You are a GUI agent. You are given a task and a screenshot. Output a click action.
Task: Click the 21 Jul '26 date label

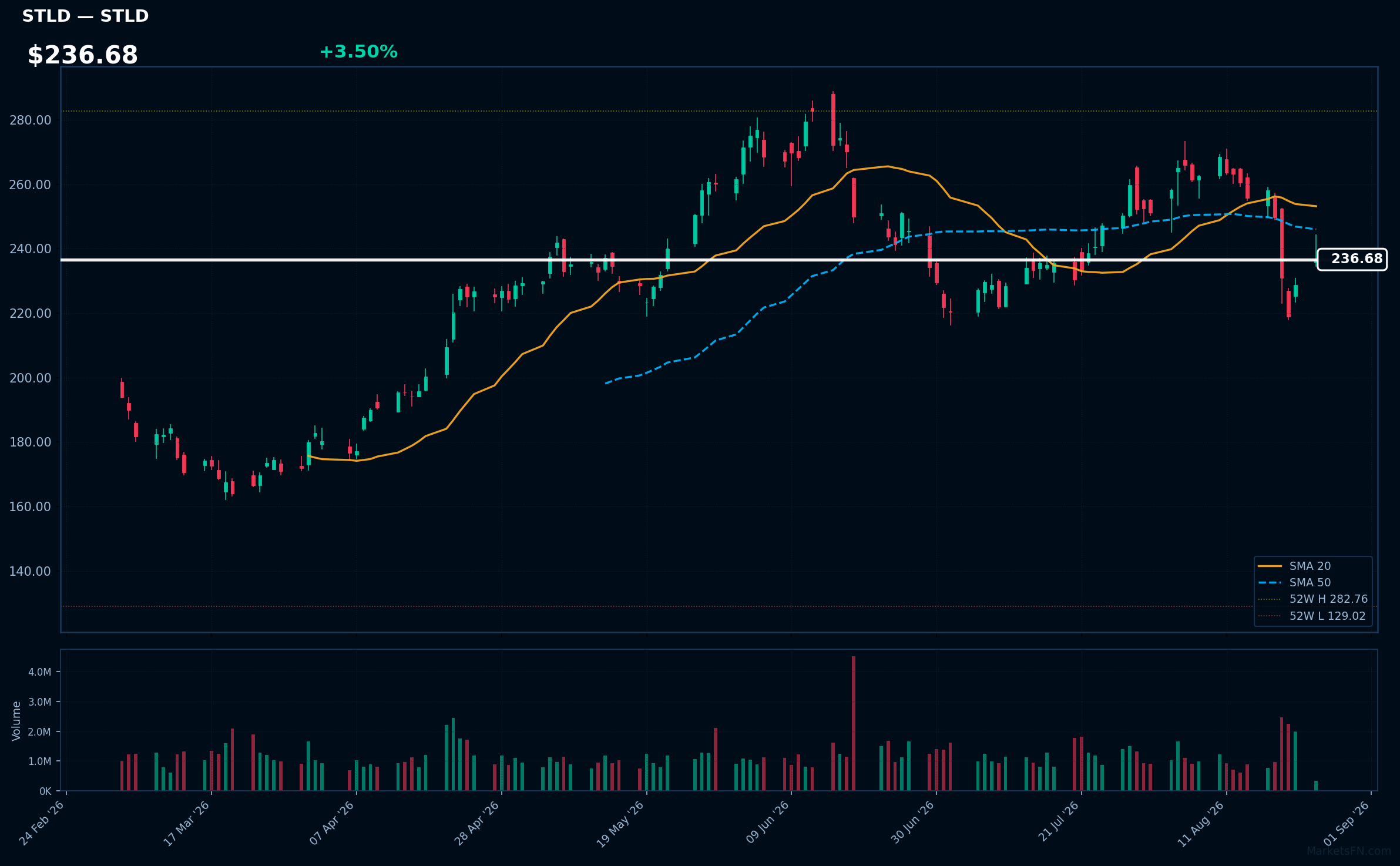[x=1059, y=822]
